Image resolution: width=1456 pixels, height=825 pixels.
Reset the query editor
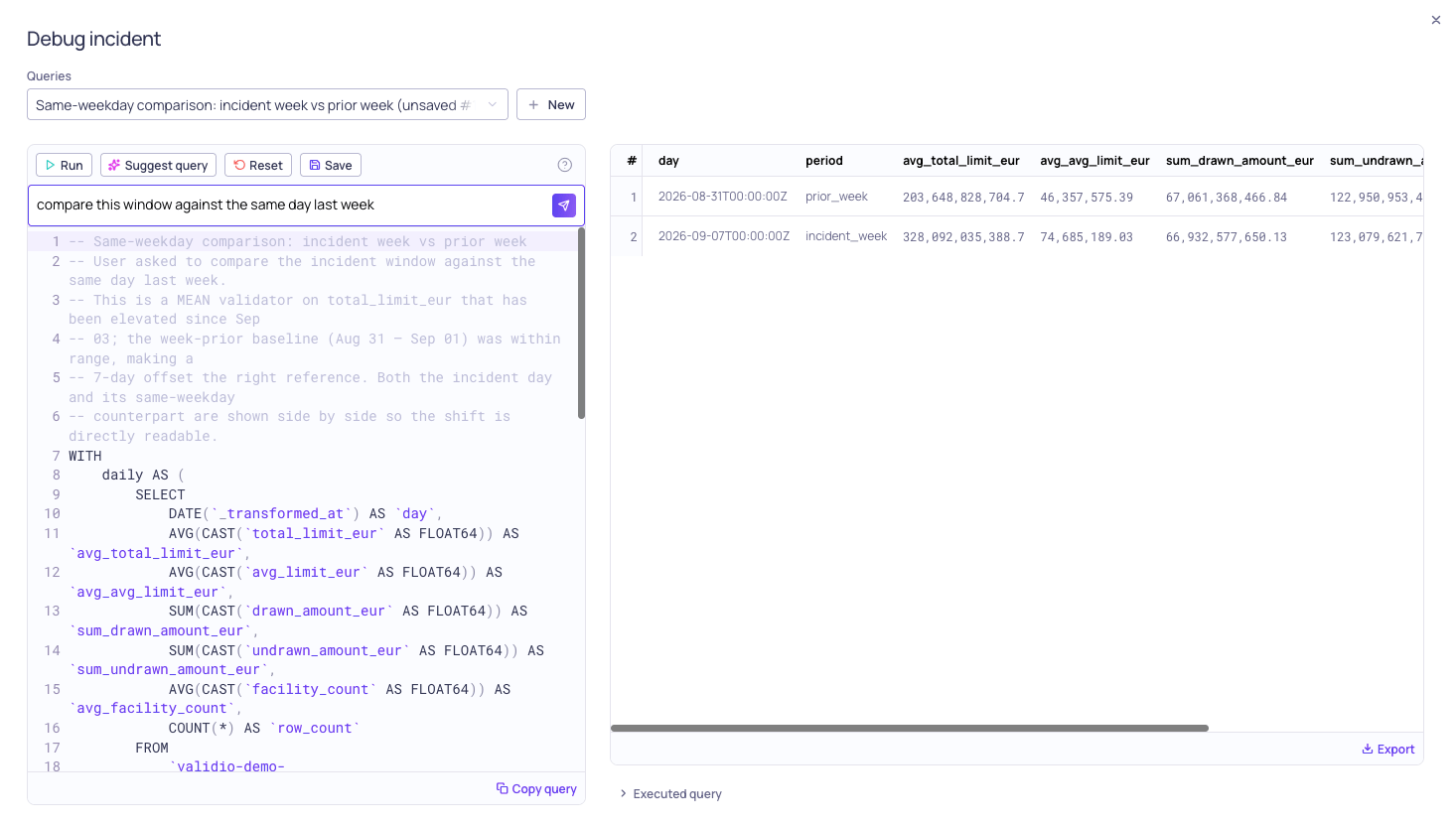[x=258, y=165]
